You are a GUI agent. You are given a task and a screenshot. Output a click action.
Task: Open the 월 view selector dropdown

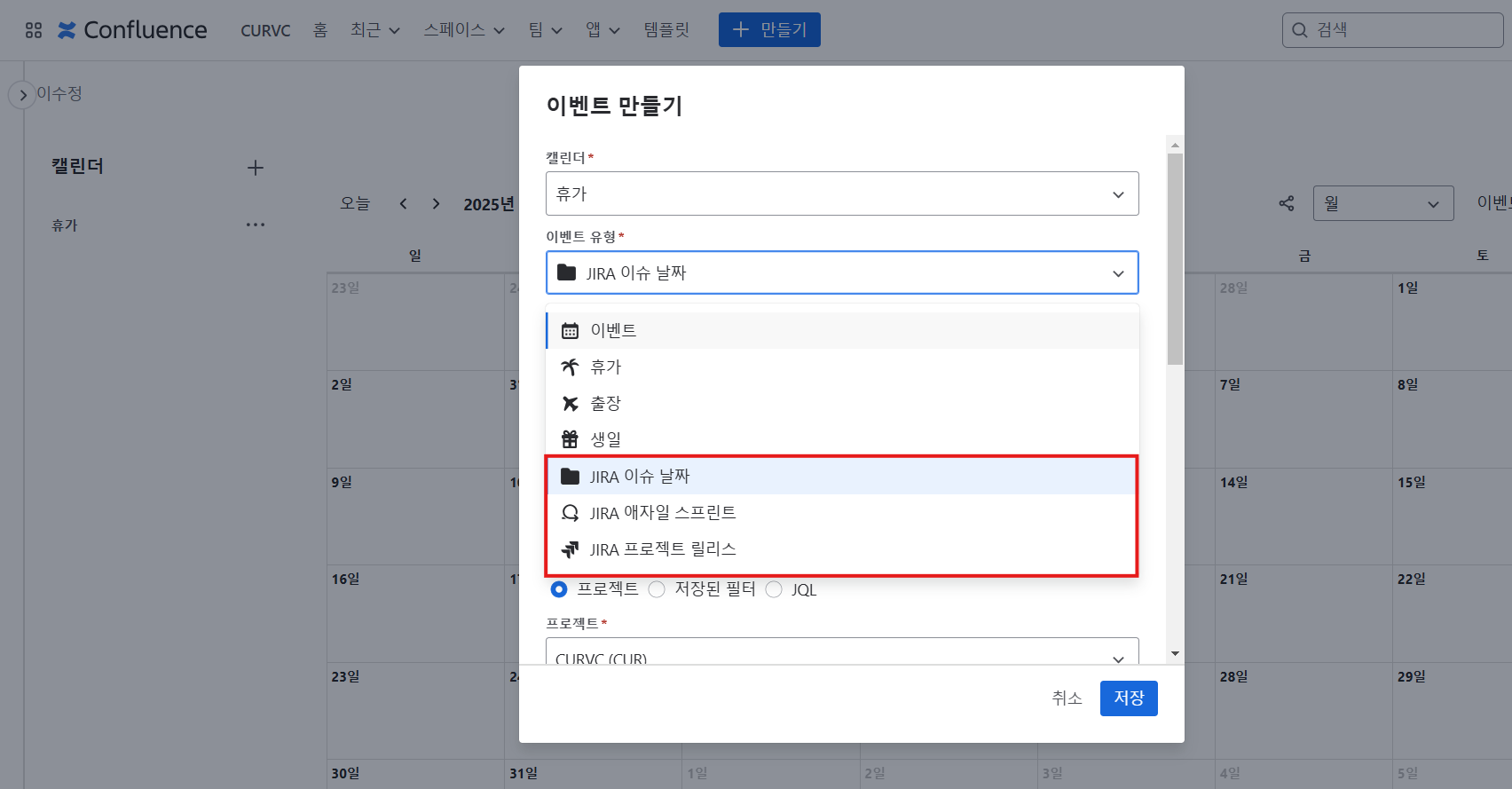(1383, 203)
